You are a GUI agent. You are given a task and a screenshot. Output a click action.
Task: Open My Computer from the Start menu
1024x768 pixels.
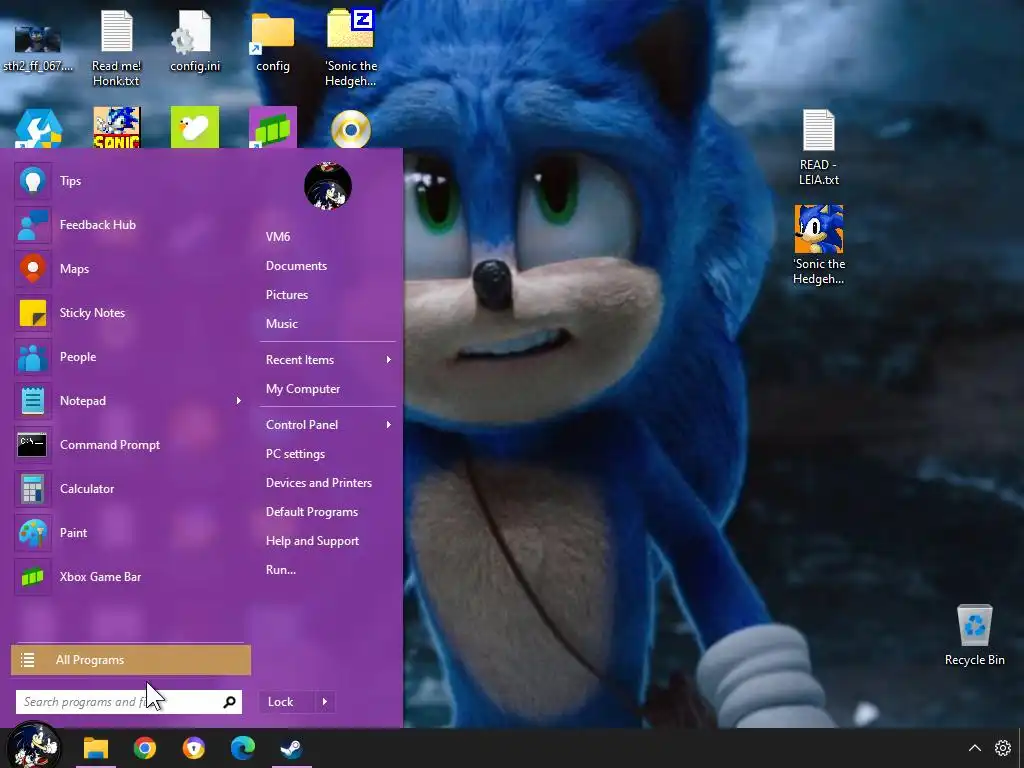303,389
